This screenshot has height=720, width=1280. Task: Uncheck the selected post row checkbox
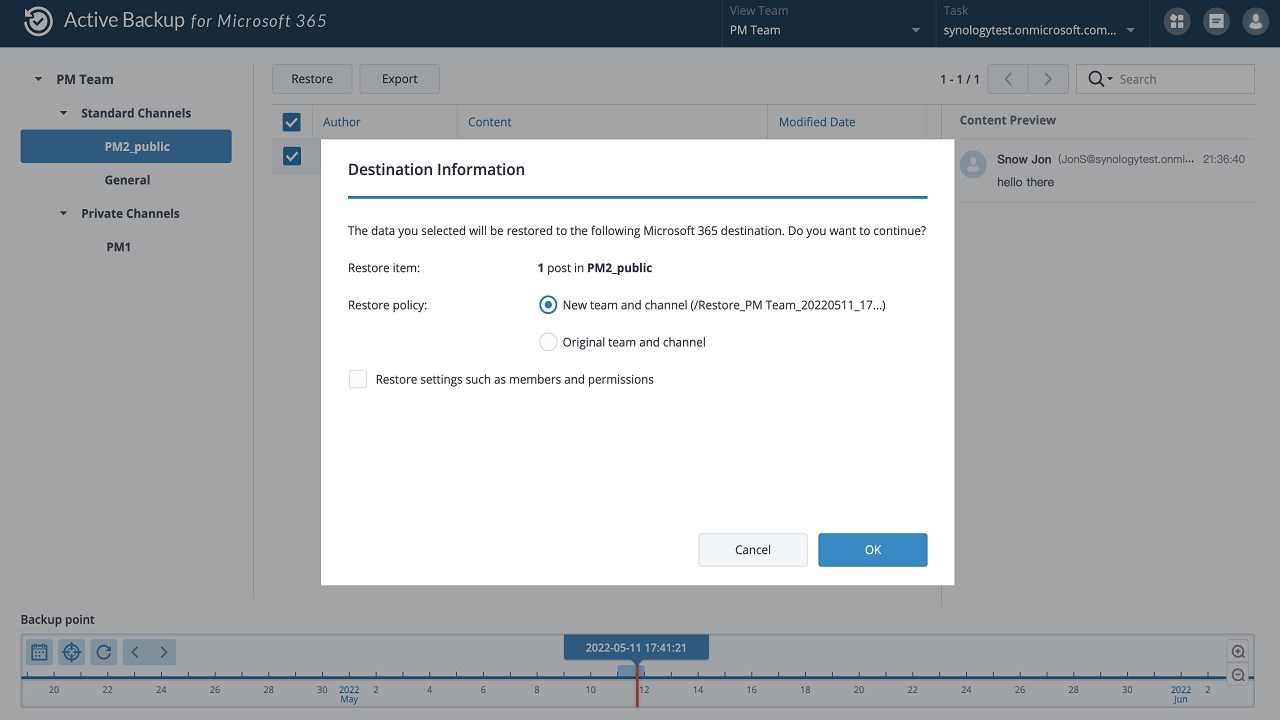(292, 156)
